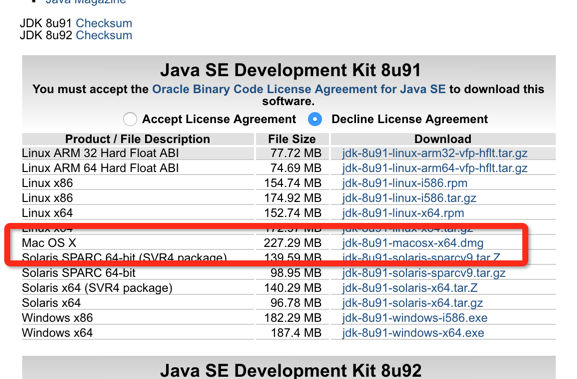Download jdk-8u91-solaris-x64.tar.Z
The image size is (577, 379).
tap(410, 288)
